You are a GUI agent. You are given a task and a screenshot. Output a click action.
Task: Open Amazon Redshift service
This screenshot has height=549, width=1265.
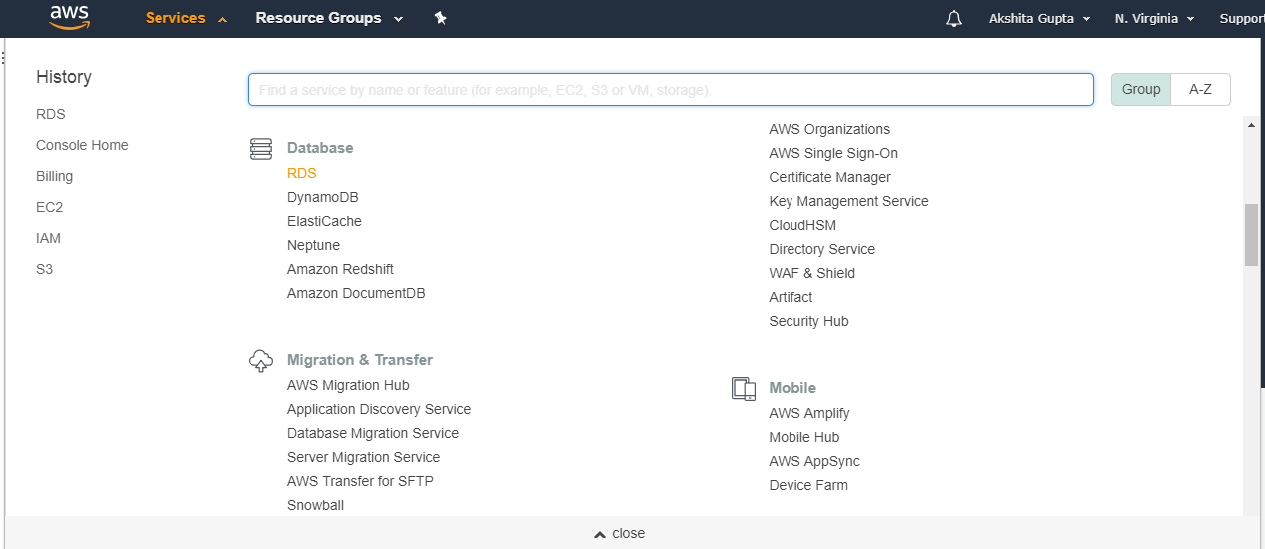tap(340, 269)
